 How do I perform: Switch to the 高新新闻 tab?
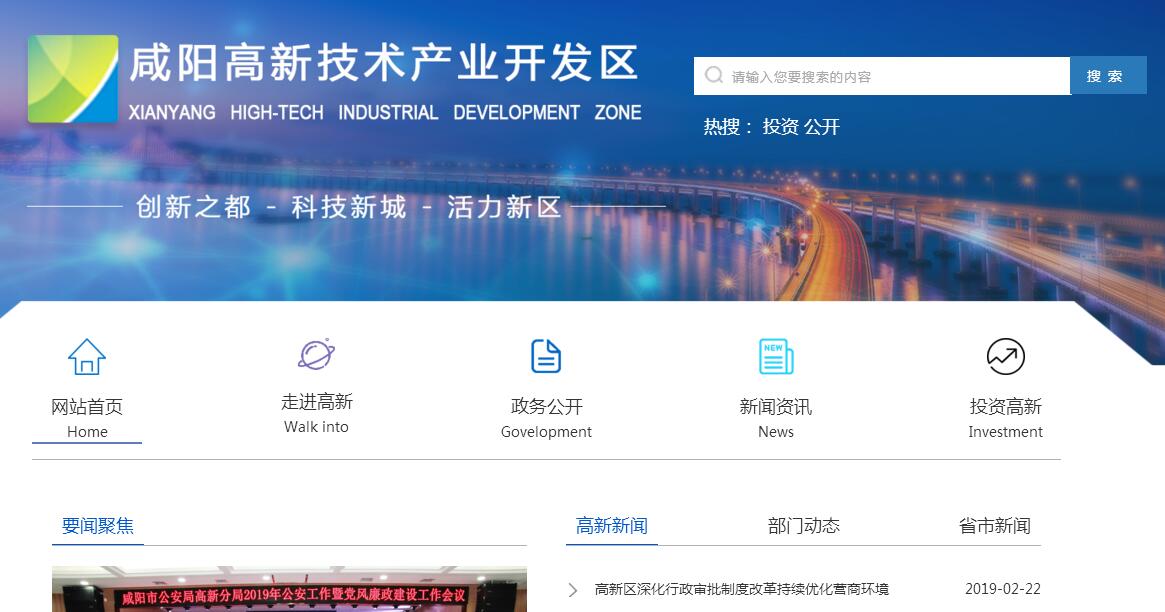(x=611, y=526)
